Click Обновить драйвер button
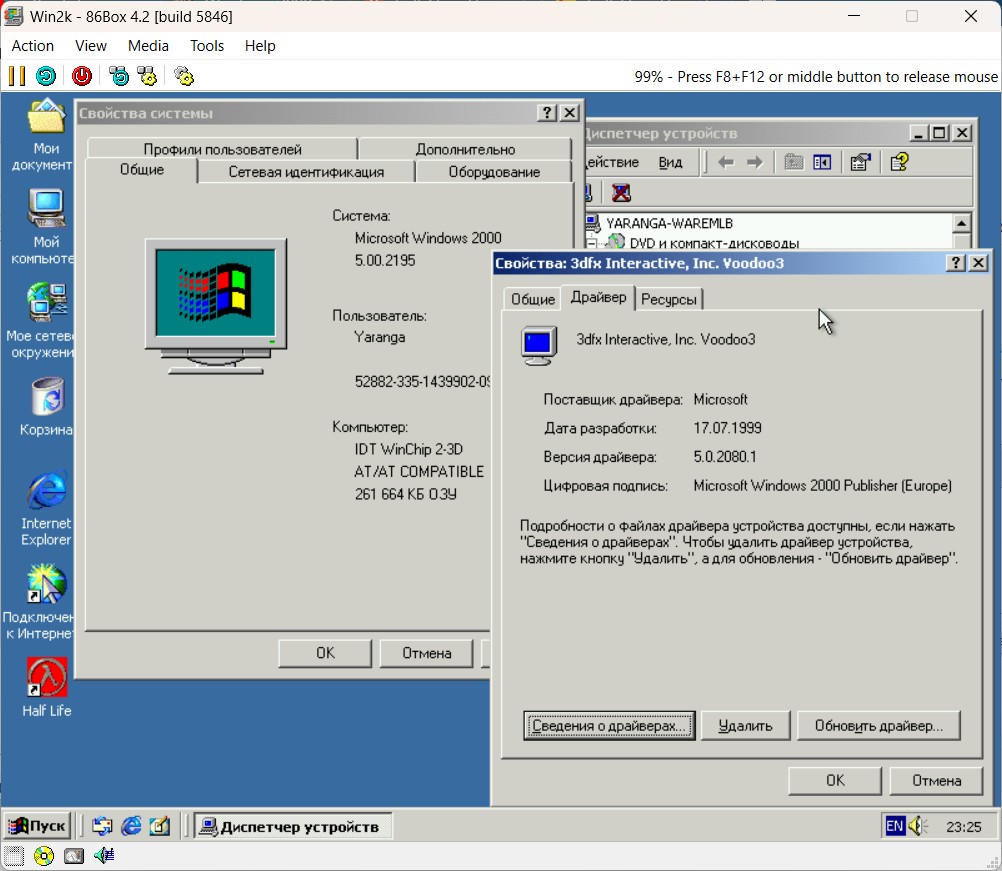Viewport: 1002px width, 871px height. (x=879, y=726)
